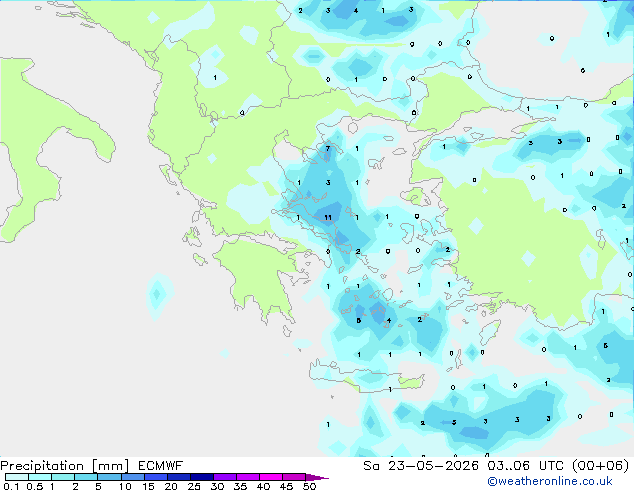The height and width of the screenshot is (490, 634).
Task: Click the 30–35 mm purple legend swatch
Action: tap(225, 477)
